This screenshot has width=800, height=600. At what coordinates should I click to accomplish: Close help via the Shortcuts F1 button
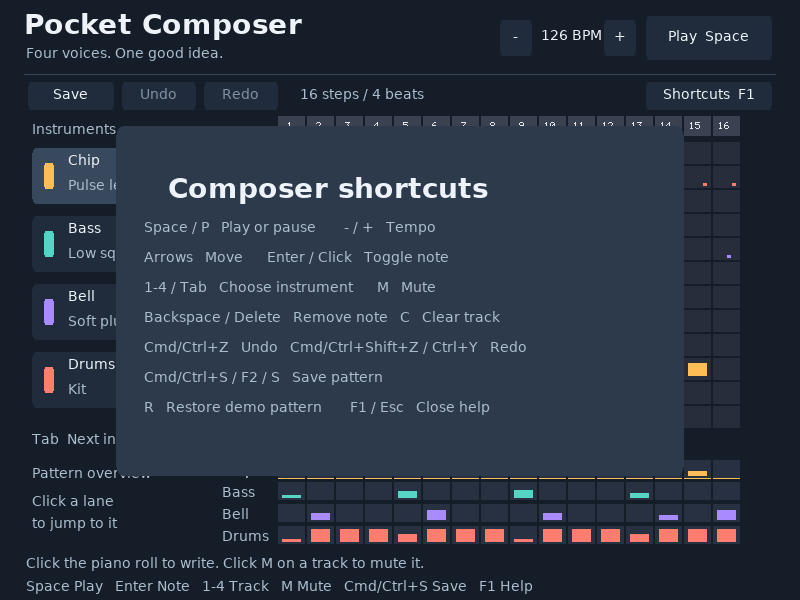709,95
